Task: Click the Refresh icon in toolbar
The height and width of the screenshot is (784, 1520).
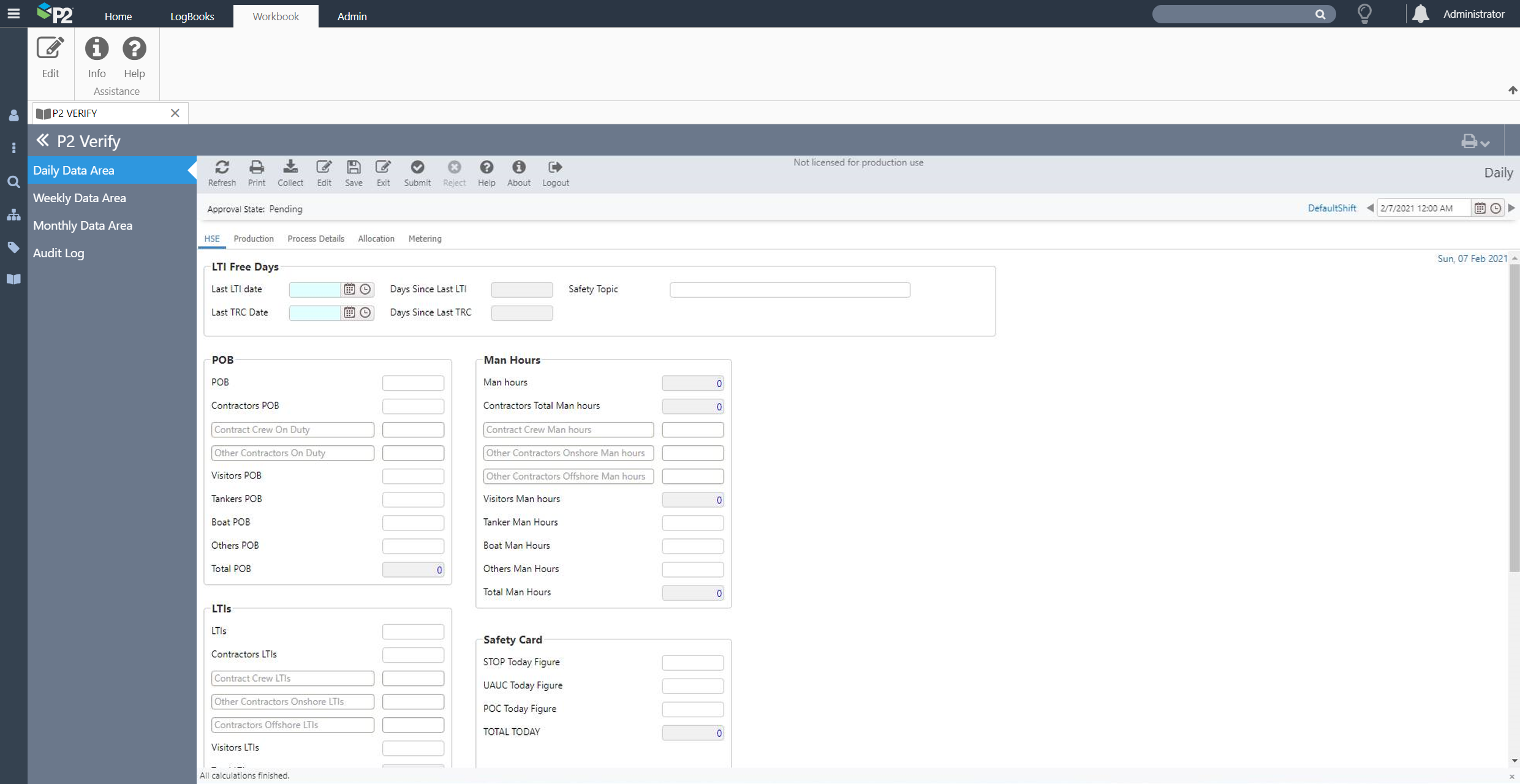Action: tap(222, 167)
